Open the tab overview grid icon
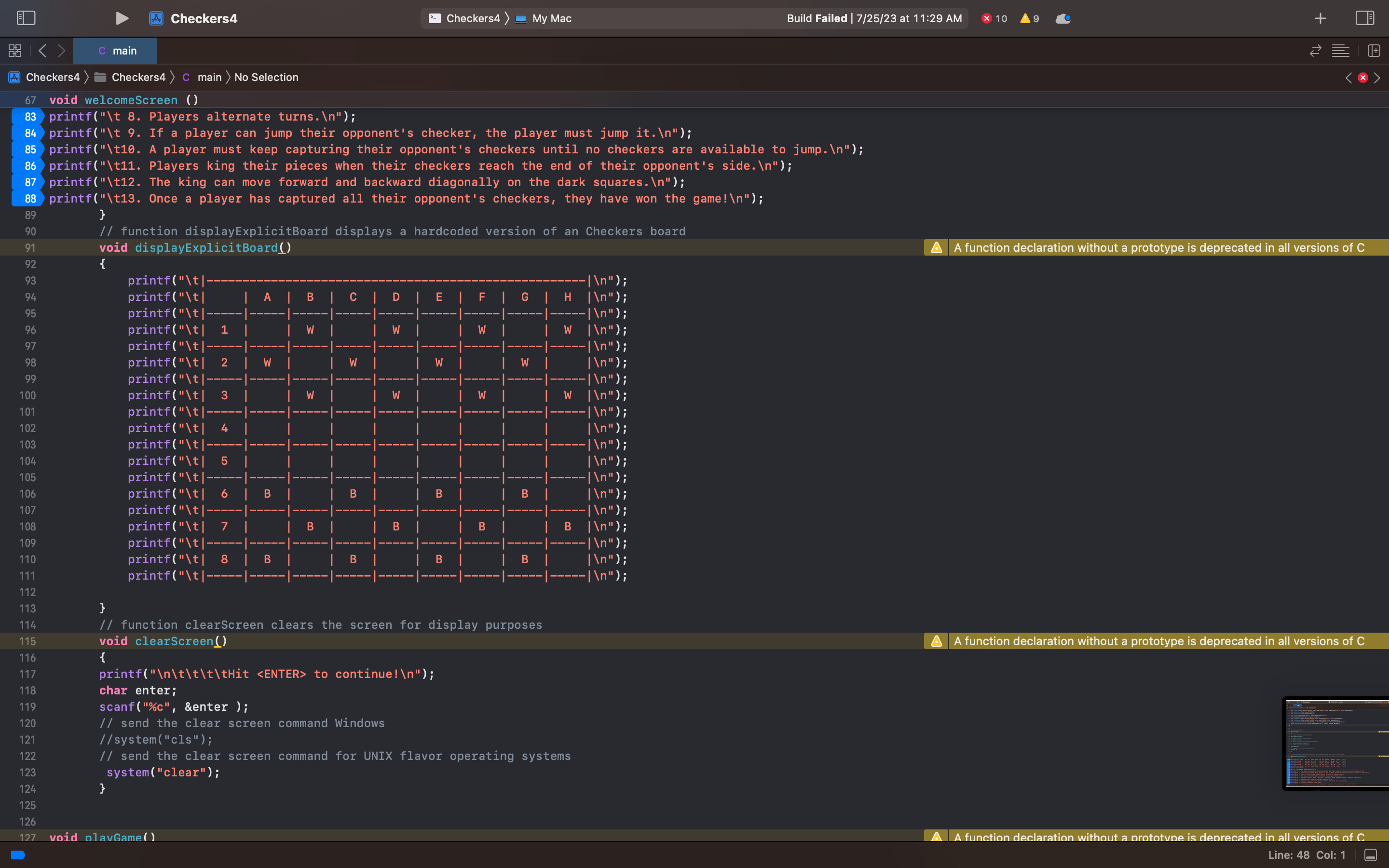 tap(15, 51)
